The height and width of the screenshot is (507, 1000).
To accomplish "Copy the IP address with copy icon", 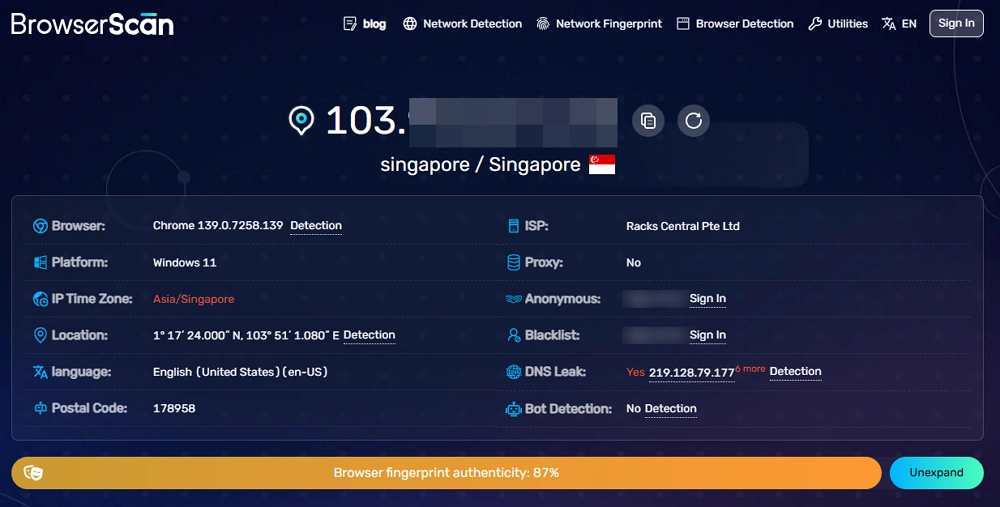I will tap(648, 121).
